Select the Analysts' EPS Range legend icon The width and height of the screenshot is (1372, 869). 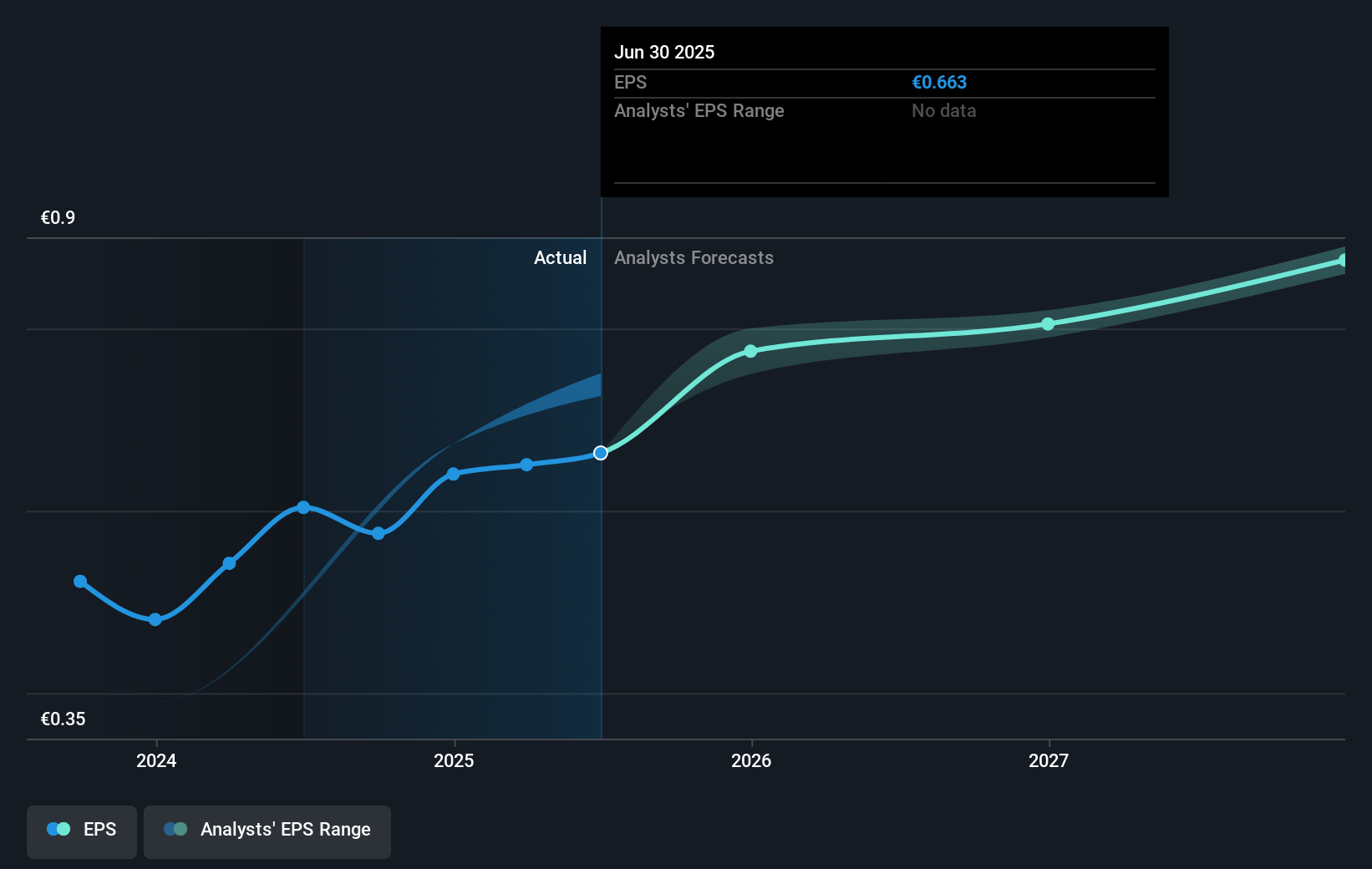tap(174, 828)
